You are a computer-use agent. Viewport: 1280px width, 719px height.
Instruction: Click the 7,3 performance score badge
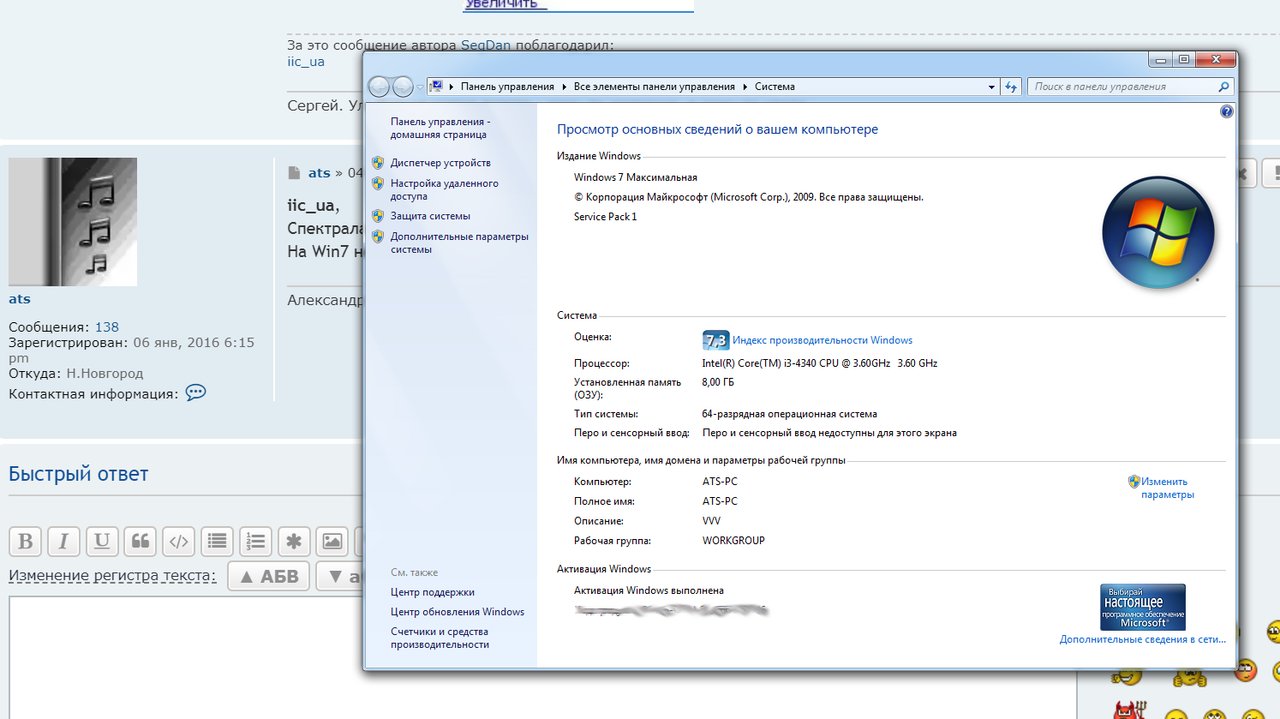(x=716, y=340)
